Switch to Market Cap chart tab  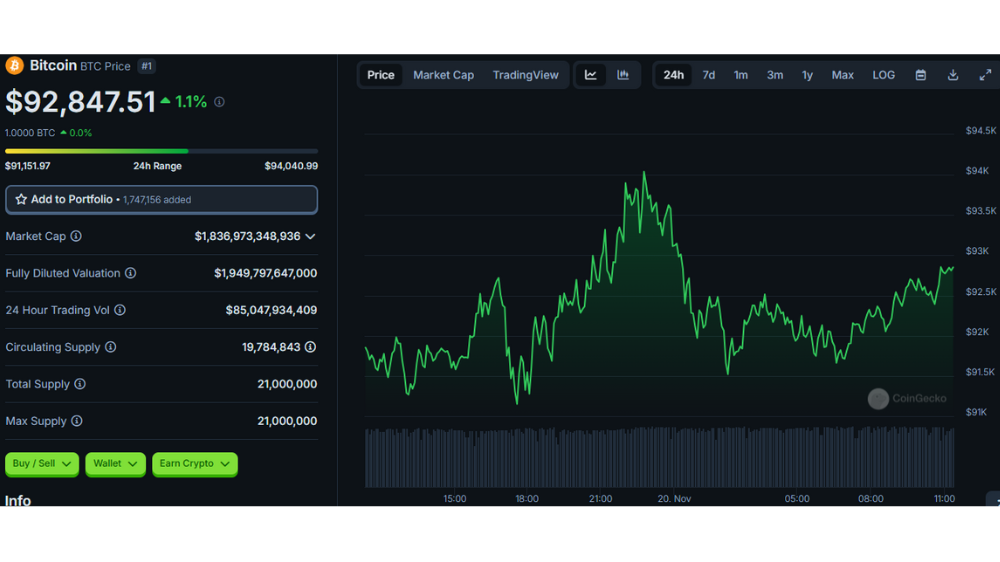point(443,75)
